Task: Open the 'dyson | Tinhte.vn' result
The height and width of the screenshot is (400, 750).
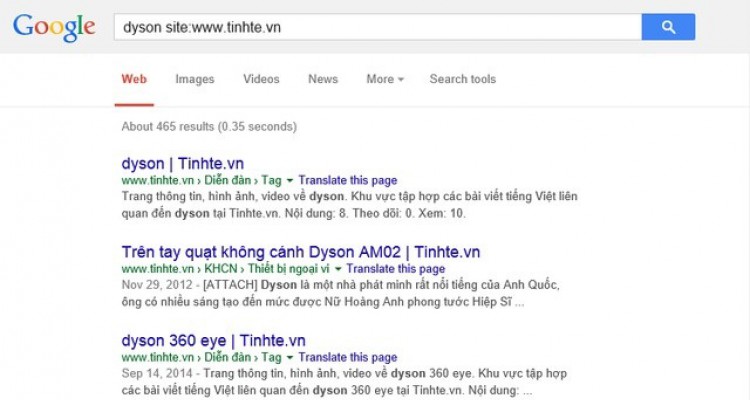Action: (x=183, y=164)
